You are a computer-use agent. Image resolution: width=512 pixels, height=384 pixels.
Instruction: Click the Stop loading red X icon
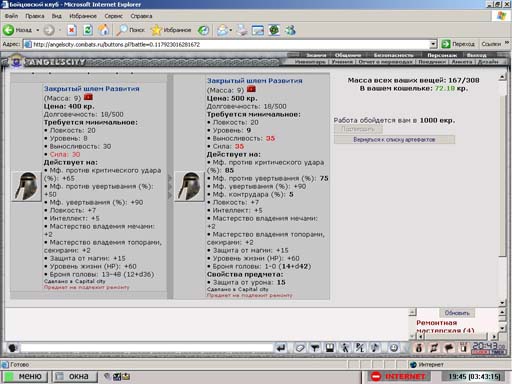[x=71, y=30]
